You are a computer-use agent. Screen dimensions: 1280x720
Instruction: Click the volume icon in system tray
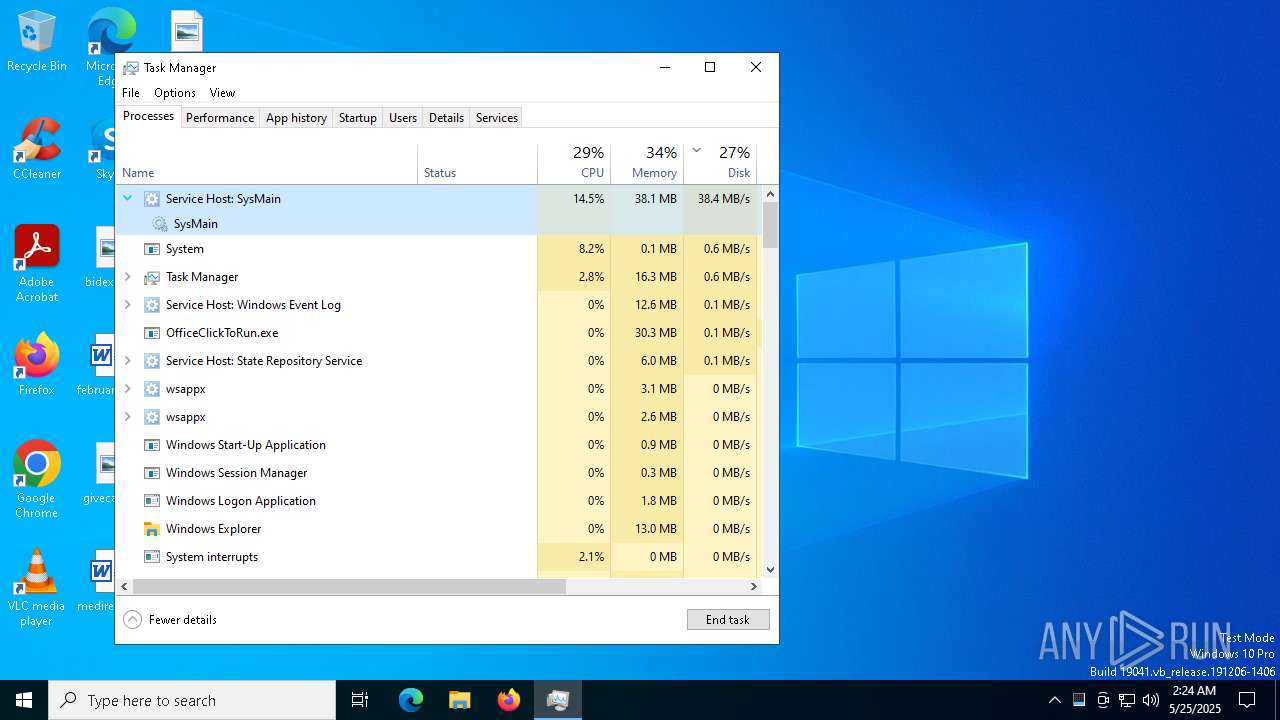(x=1151, y=700)
